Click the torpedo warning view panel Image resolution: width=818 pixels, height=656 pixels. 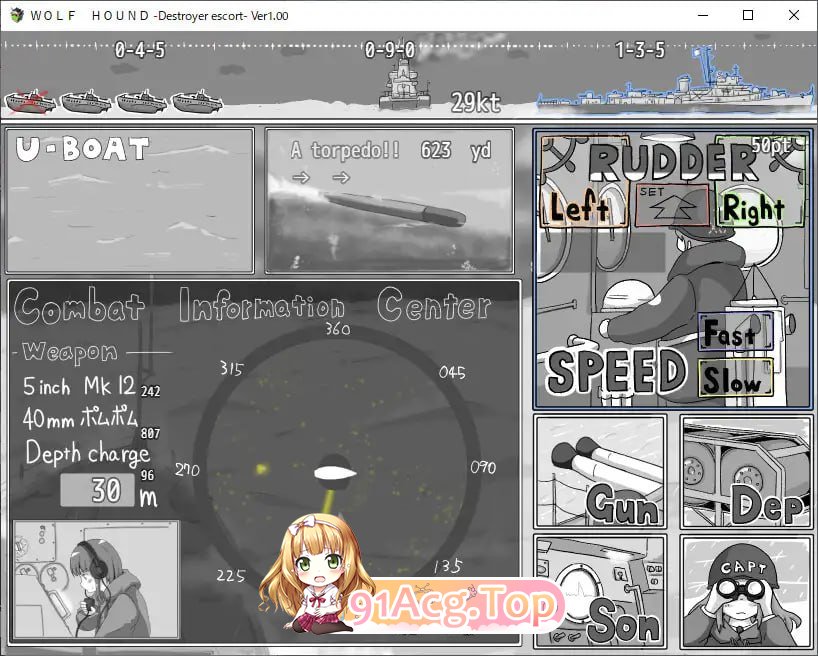[390, 201]
